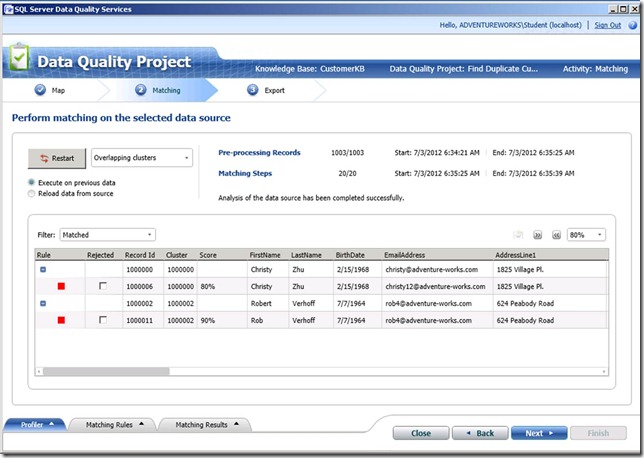The width and height of the screenshot is (644, 458).
Task: Click the expand all clusters icon
Action: tap(537, 235)
